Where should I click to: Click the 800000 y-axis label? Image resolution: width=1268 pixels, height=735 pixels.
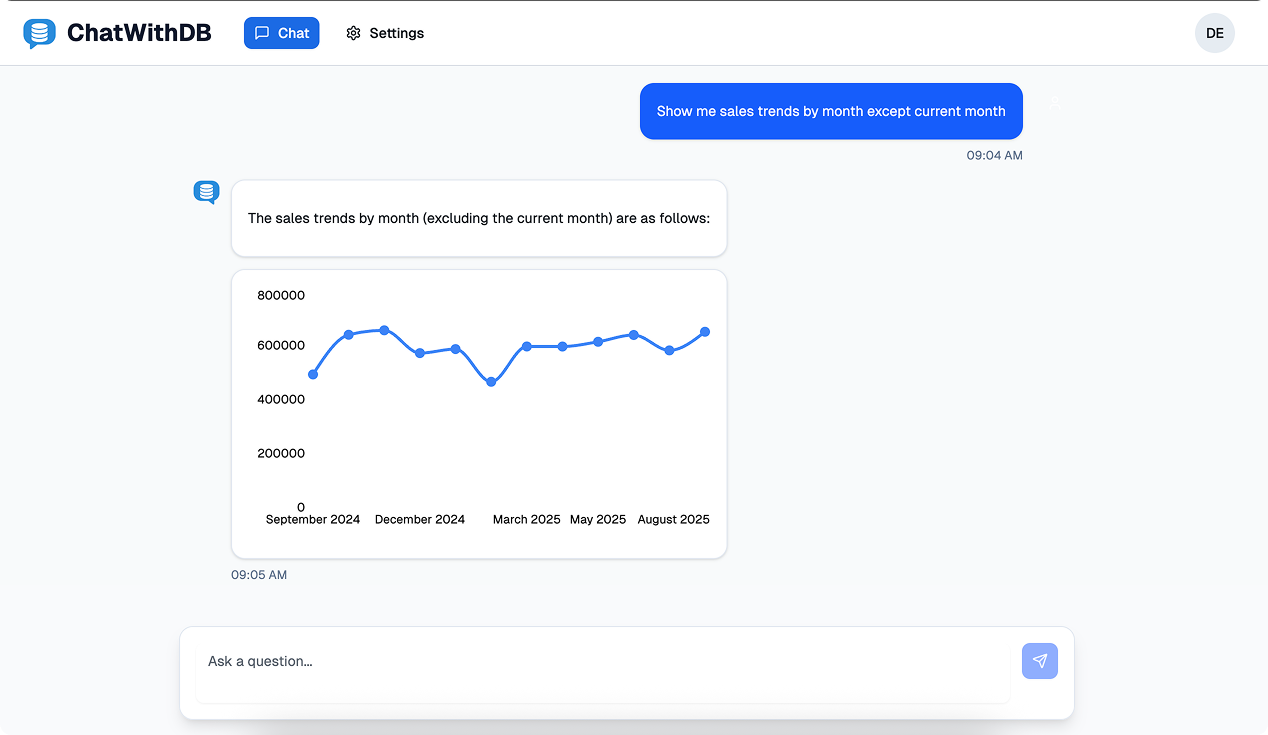281,295
